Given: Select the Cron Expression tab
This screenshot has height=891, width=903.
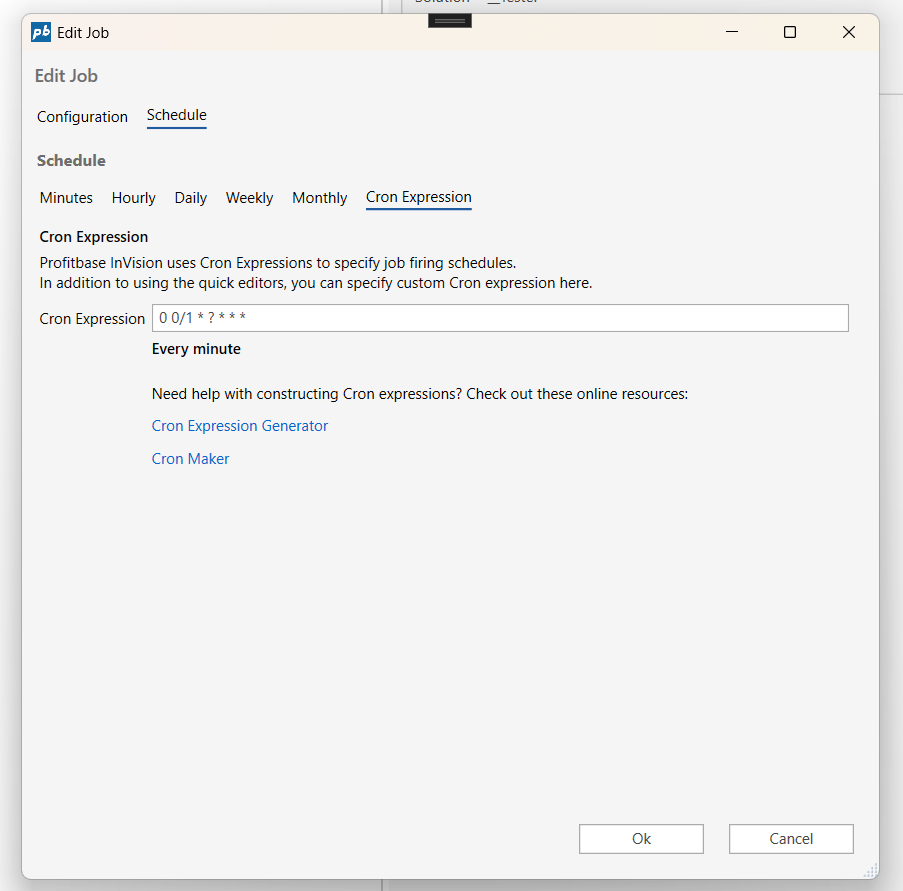Looking at the screenshot, I should (x=418, y=197).
